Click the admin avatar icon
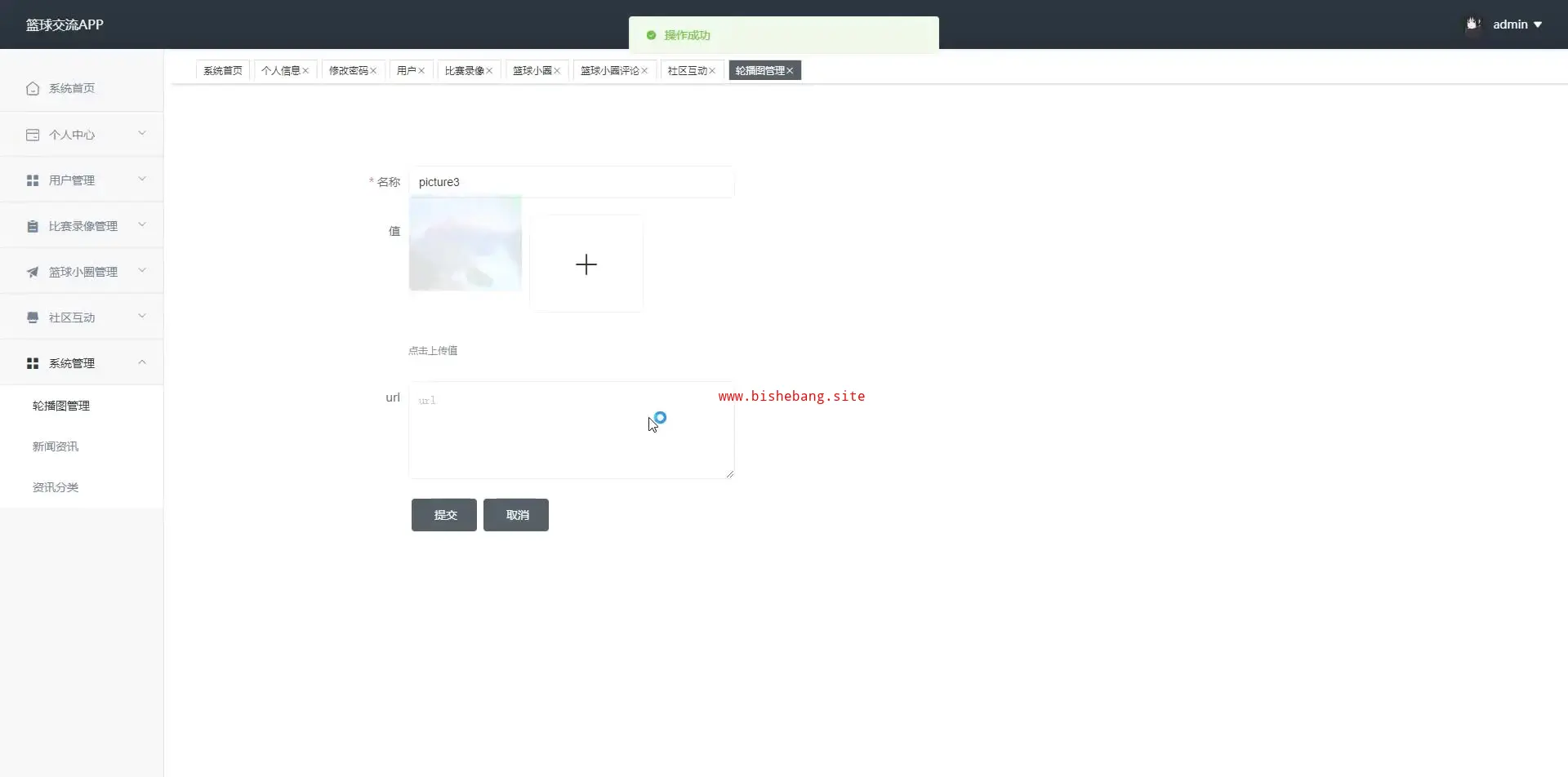 point(1473,24)
